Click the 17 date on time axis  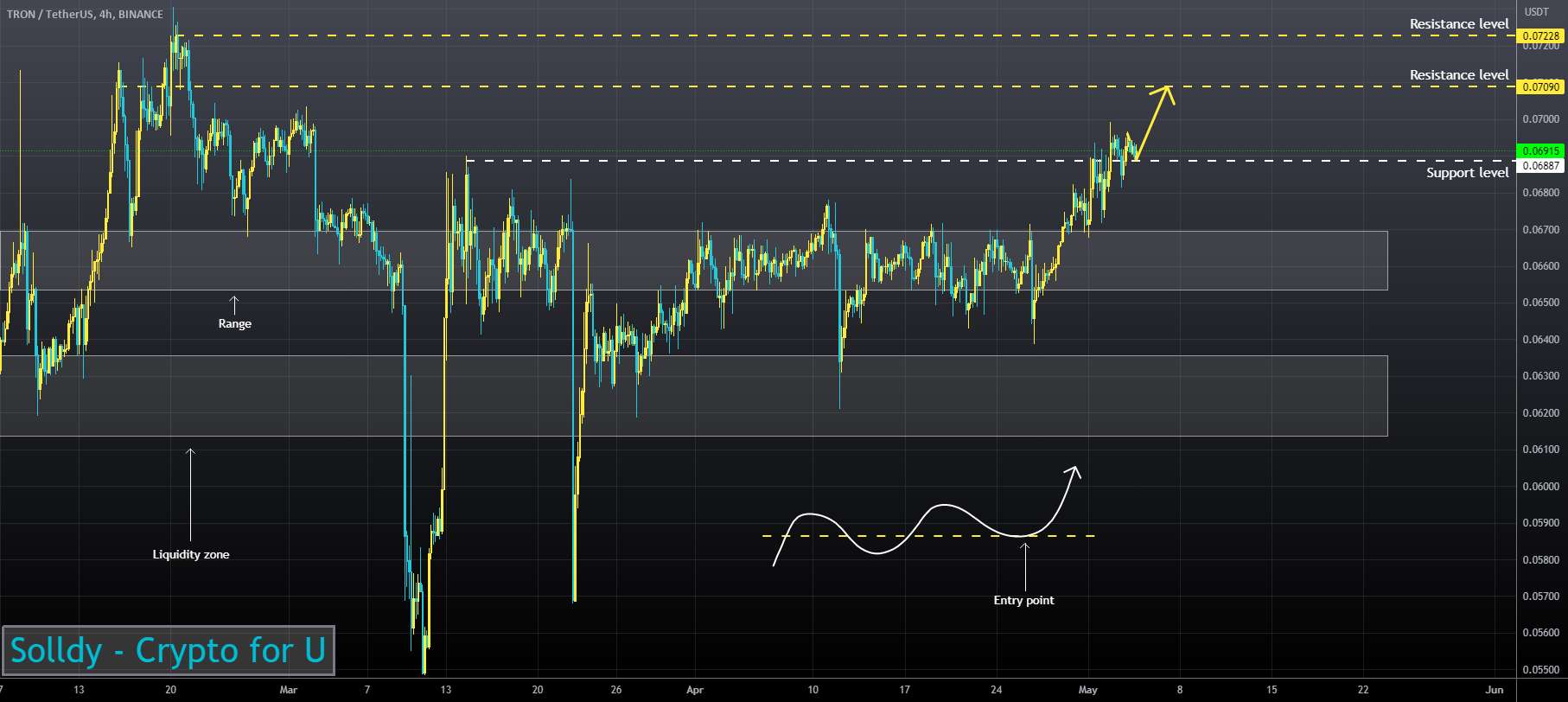[904, 690]
